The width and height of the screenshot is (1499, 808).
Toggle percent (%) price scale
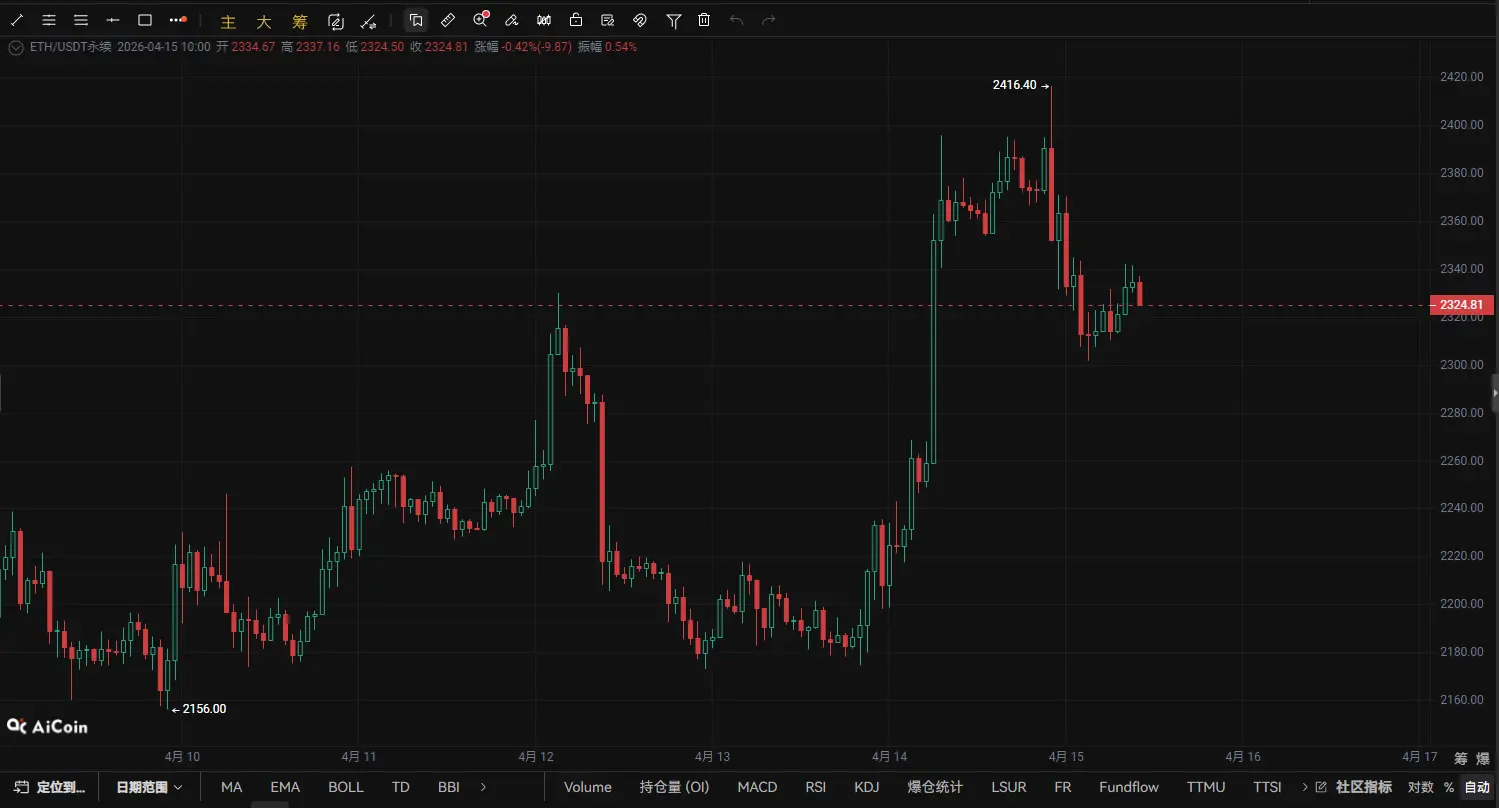tap(1448, 787)
